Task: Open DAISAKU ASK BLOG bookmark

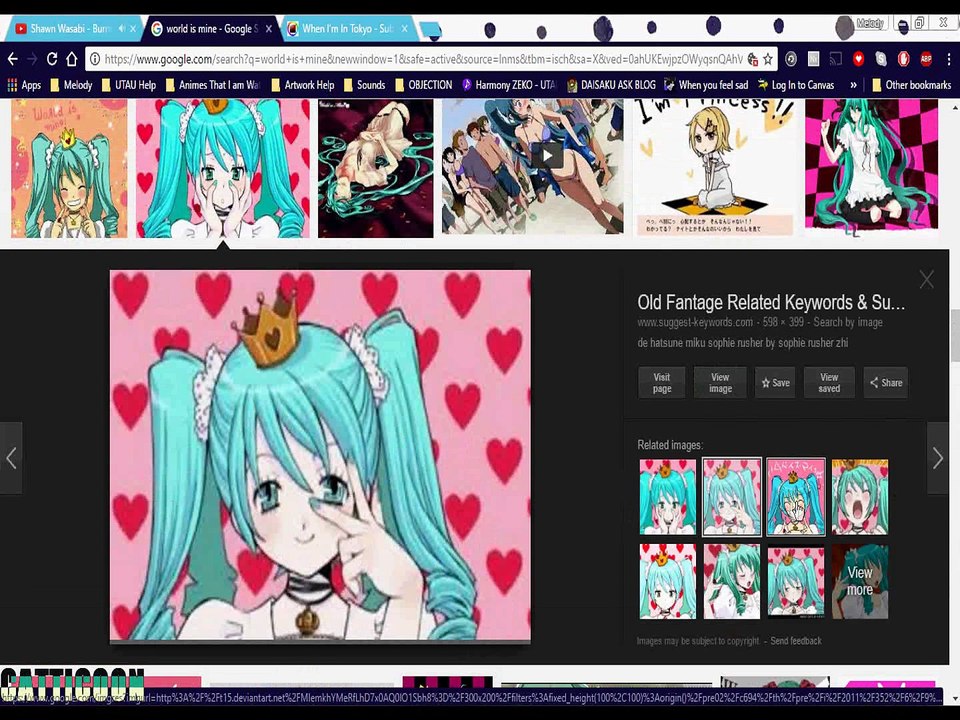Action: tap(612, 85)
